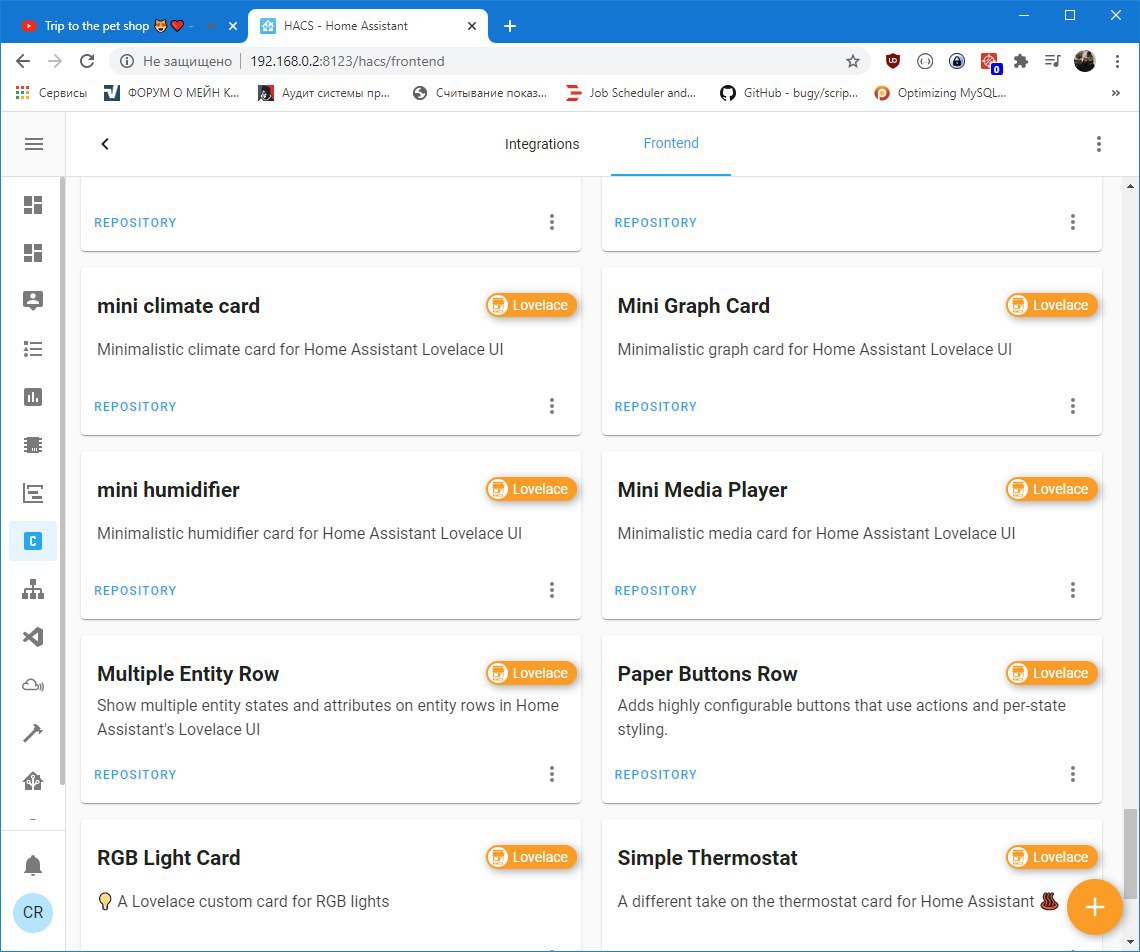Expand the bookmarks overflow chevron
Screen dimensions: 1140x952
pos(1116,92)
